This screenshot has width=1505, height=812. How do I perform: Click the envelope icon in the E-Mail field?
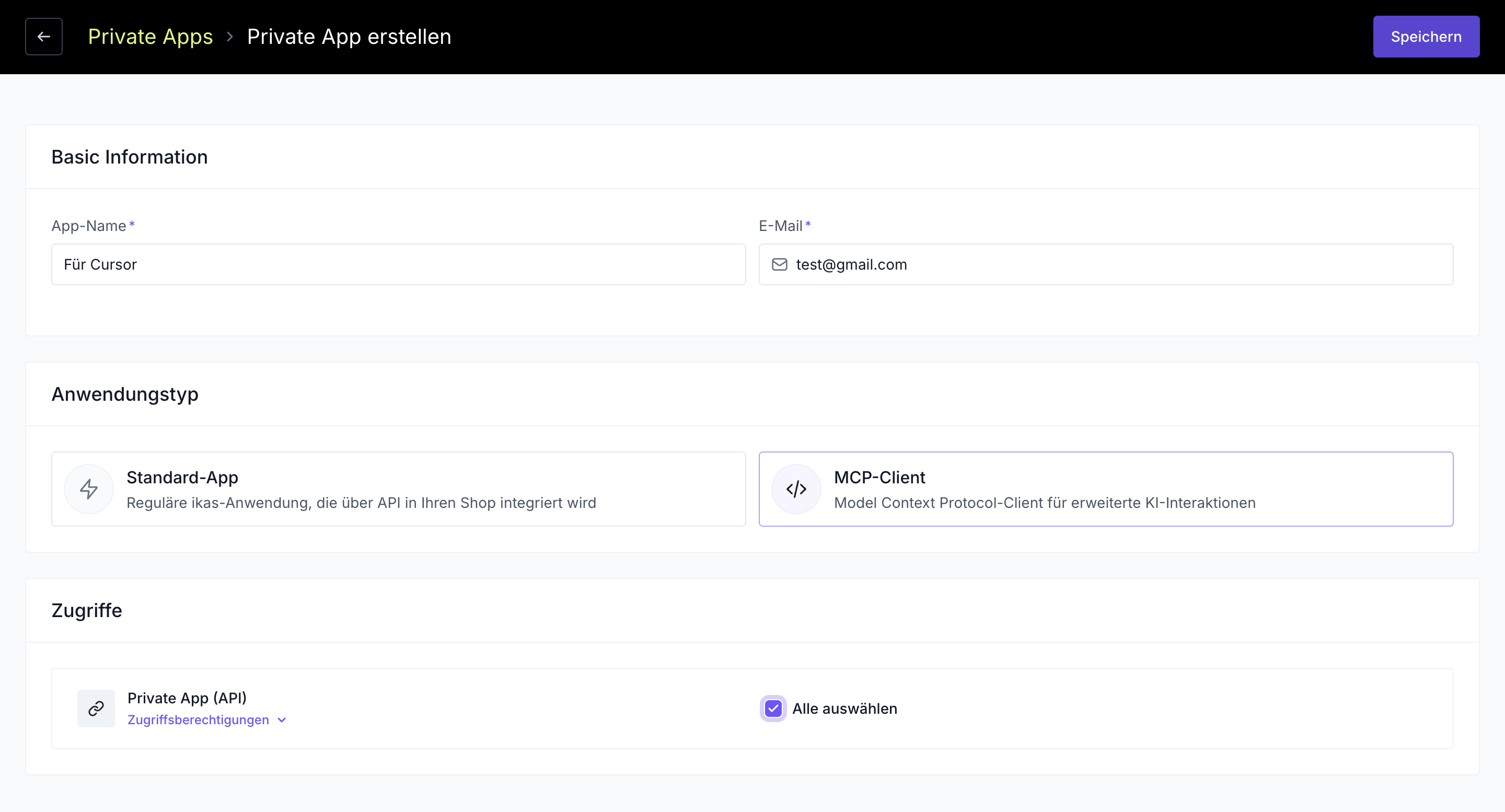[x=779, y=264]
